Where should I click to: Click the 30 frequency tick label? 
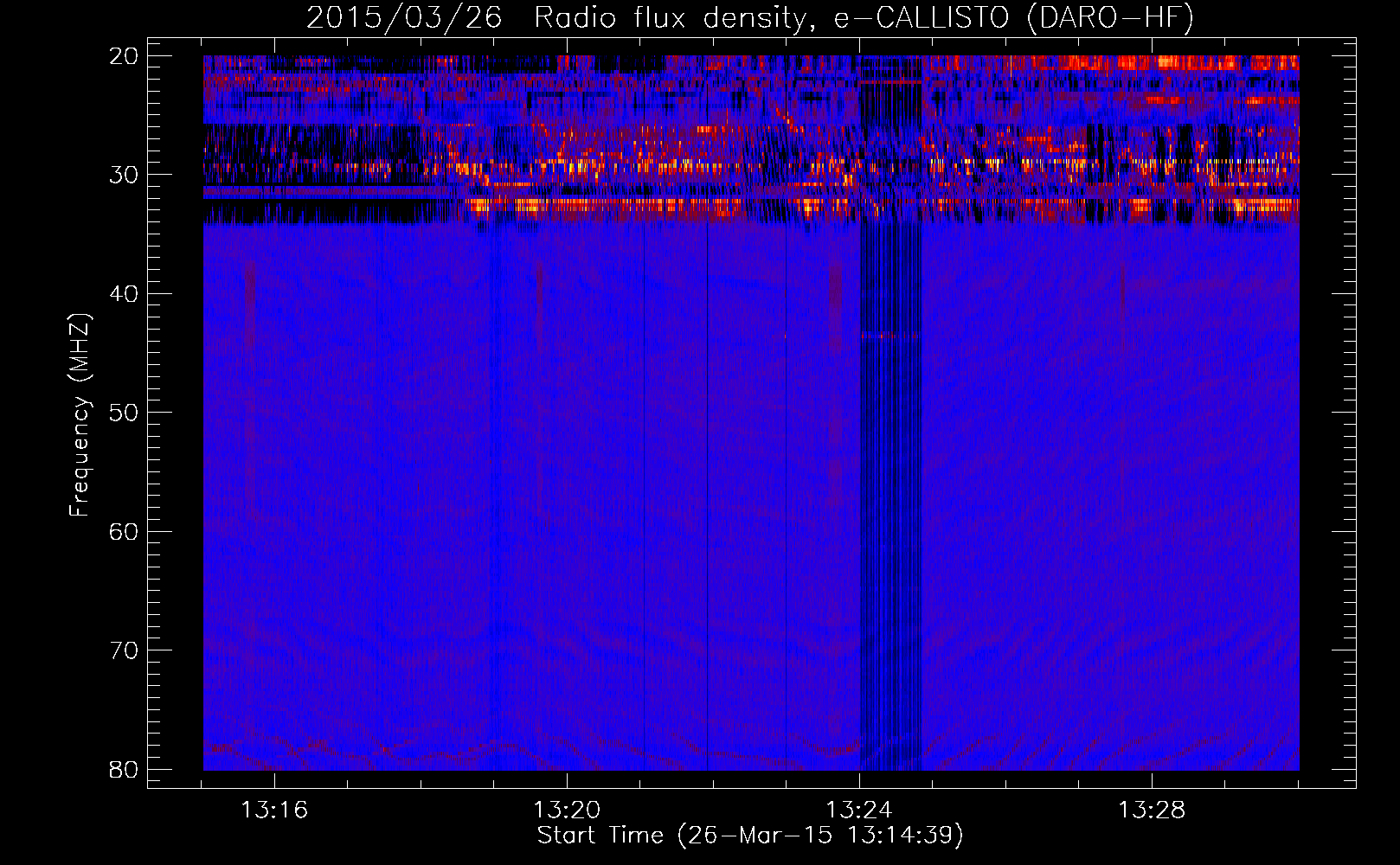[x=124, y=175]
